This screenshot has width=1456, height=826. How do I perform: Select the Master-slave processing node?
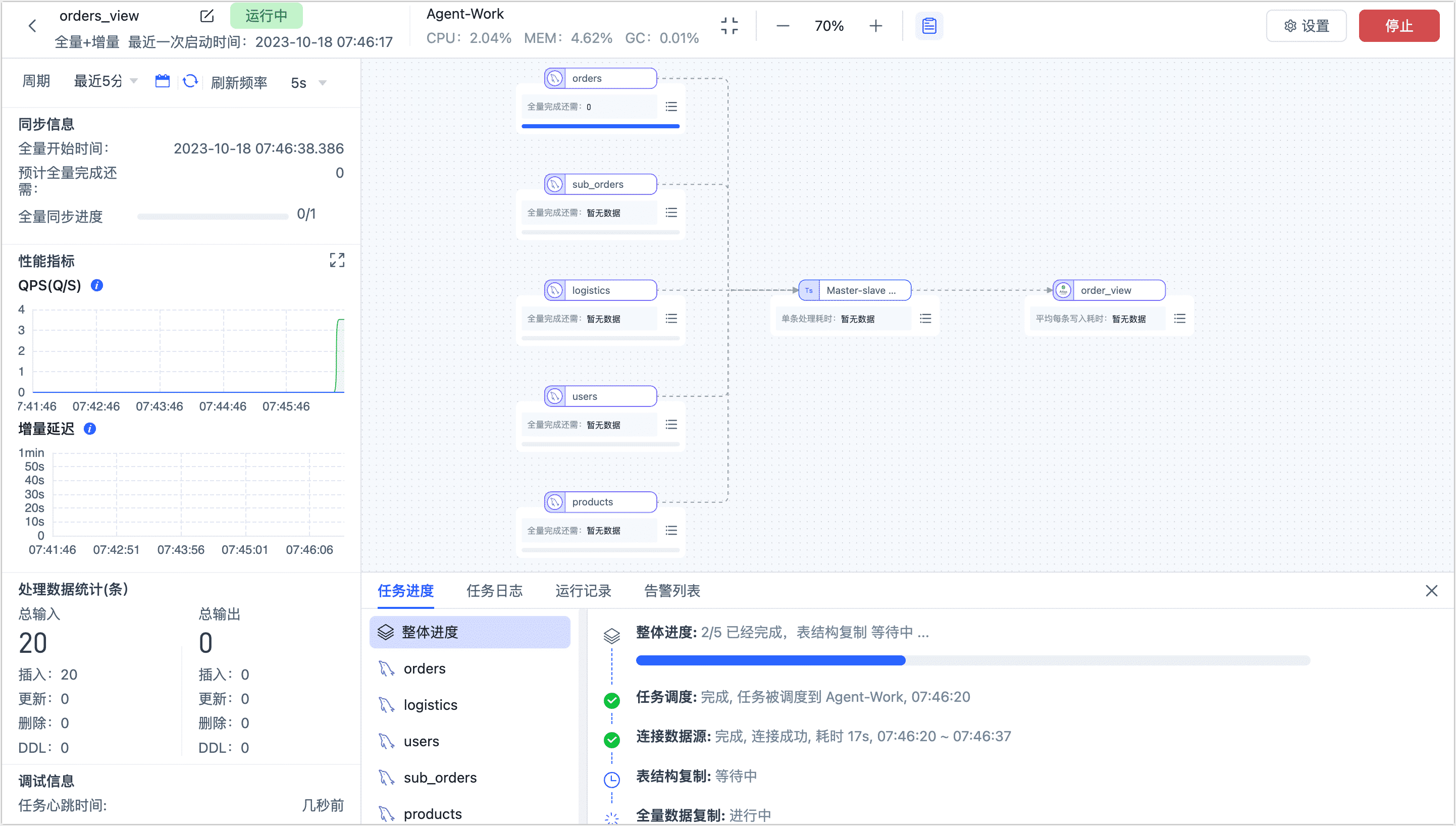(x=855, y=290)
